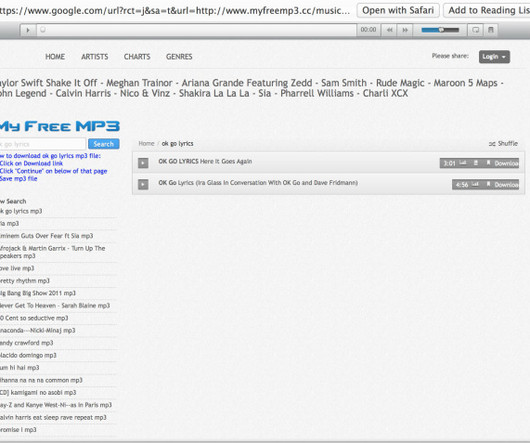Click the player seek progress bar
Viewport: 530px width, 443px height.
(x=196, y=30)
